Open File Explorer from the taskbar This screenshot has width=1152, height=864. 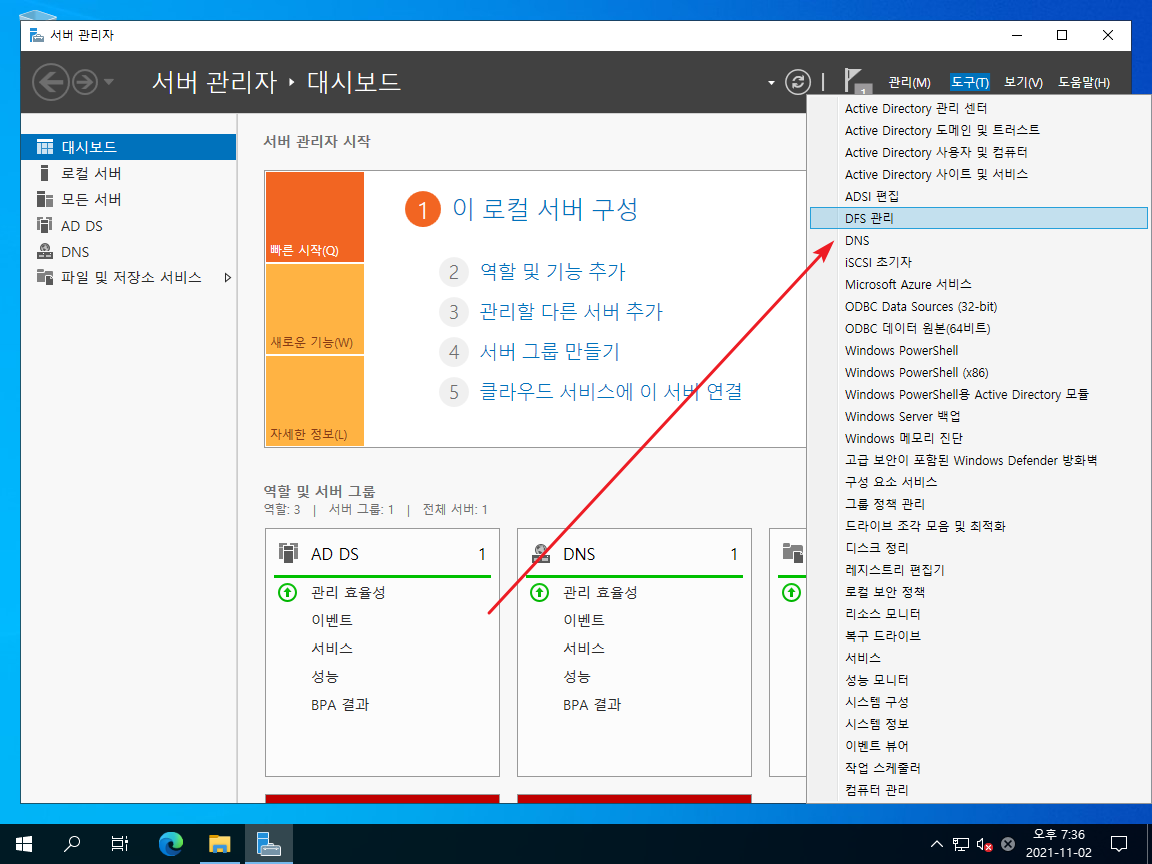220,843
